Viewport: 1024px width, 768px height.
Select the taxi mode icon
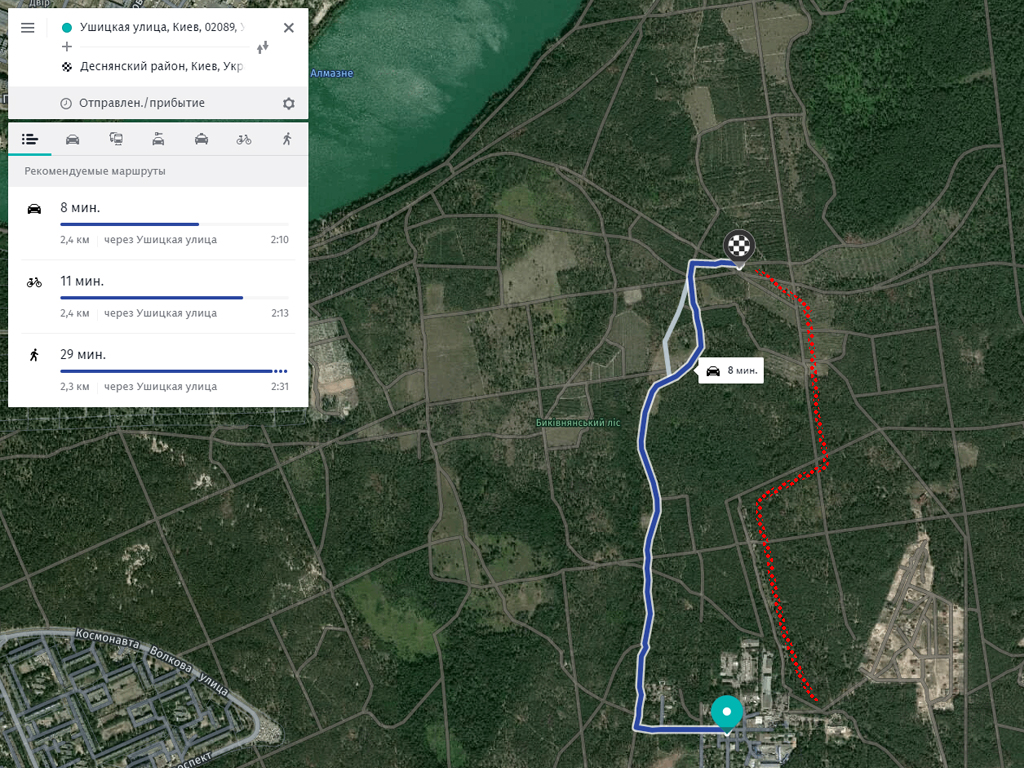tap(201, 139)
